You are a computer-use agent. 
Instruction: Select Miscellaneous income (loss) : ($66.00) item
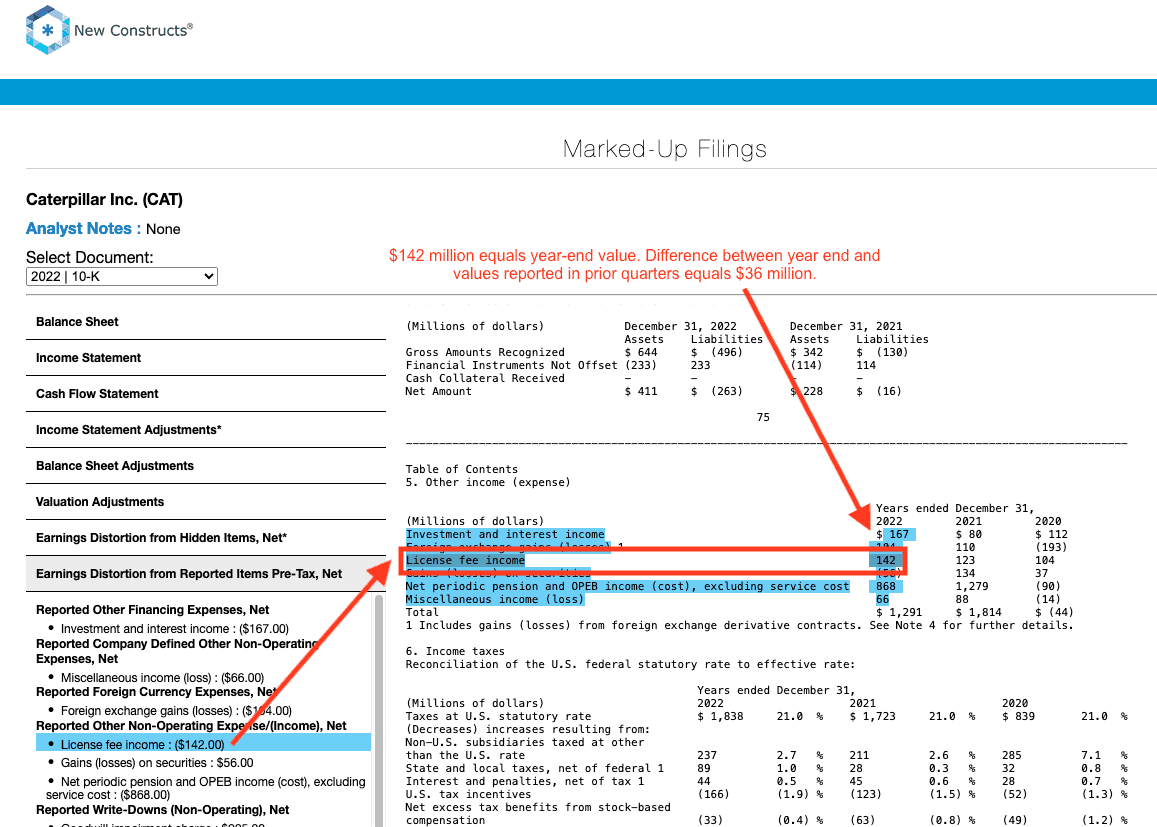coord(162,677)
